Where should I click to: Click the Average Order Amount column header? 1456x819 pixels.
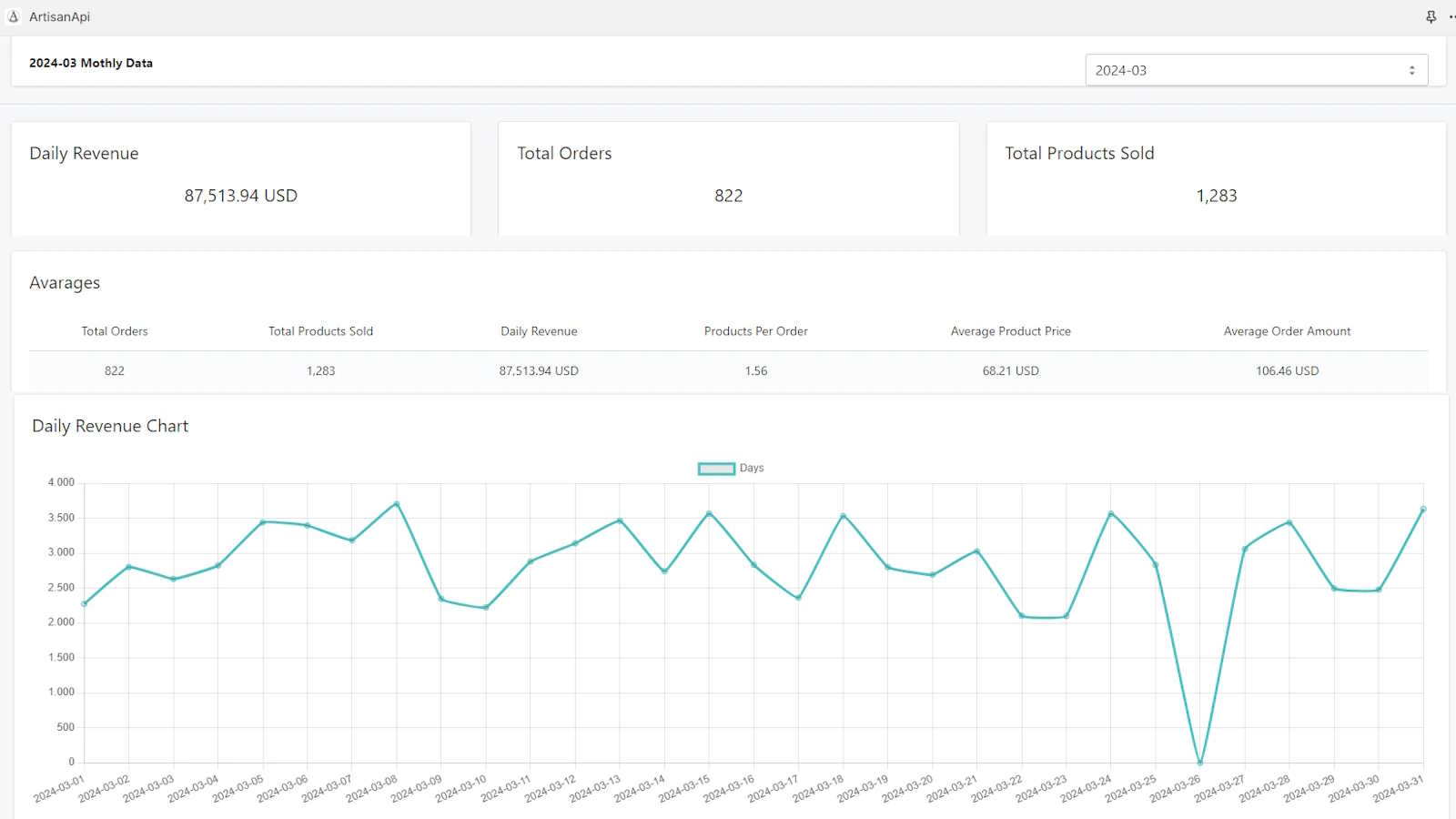pos(1287,331)
